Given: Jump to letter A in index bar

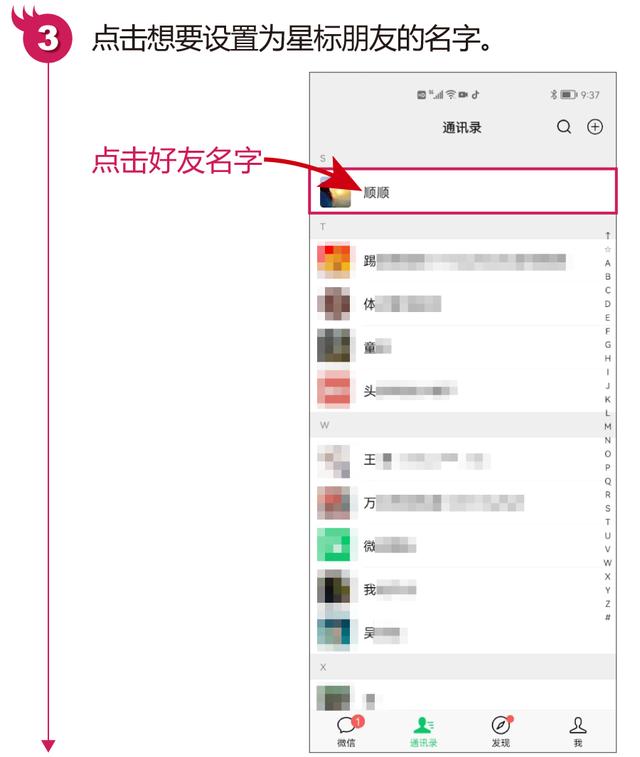Looking at the screenshot, I should (608, 263).
